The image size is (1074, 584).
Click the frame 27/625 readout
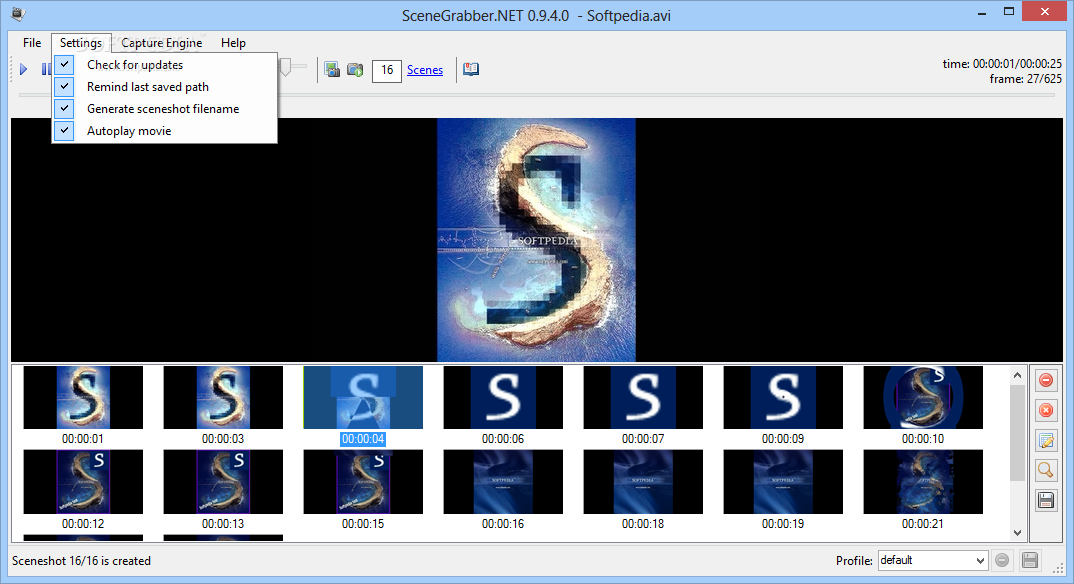coord(1025,79)
